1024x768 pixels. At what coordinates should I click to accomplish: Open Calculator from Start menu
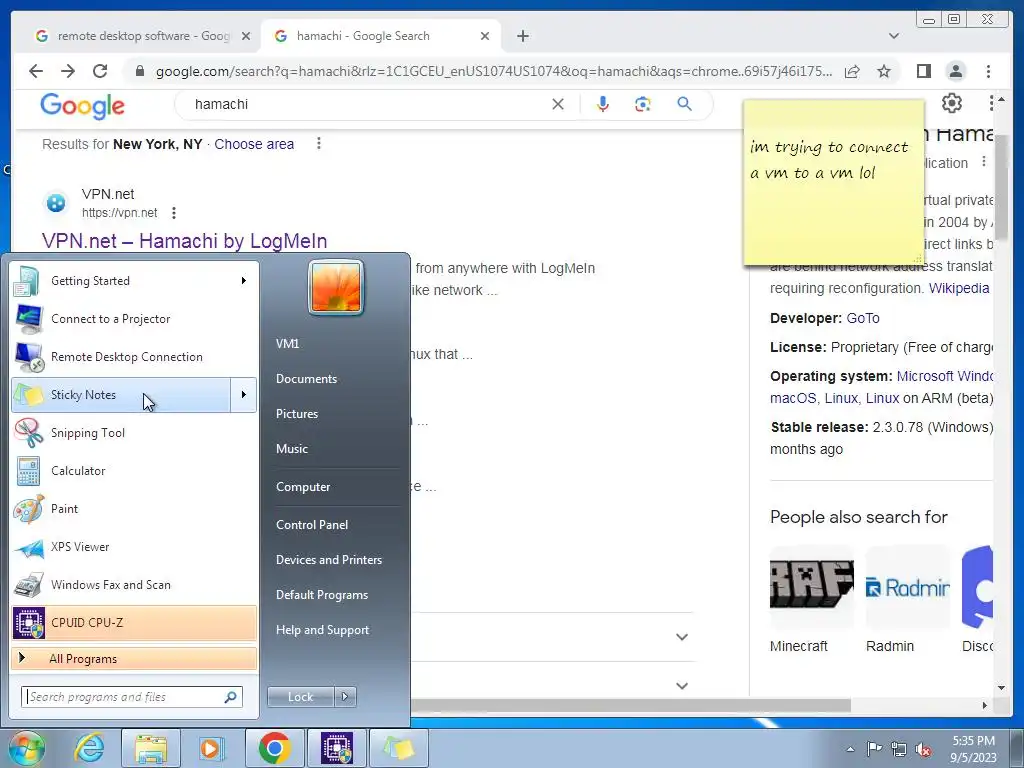coord(134,470)
